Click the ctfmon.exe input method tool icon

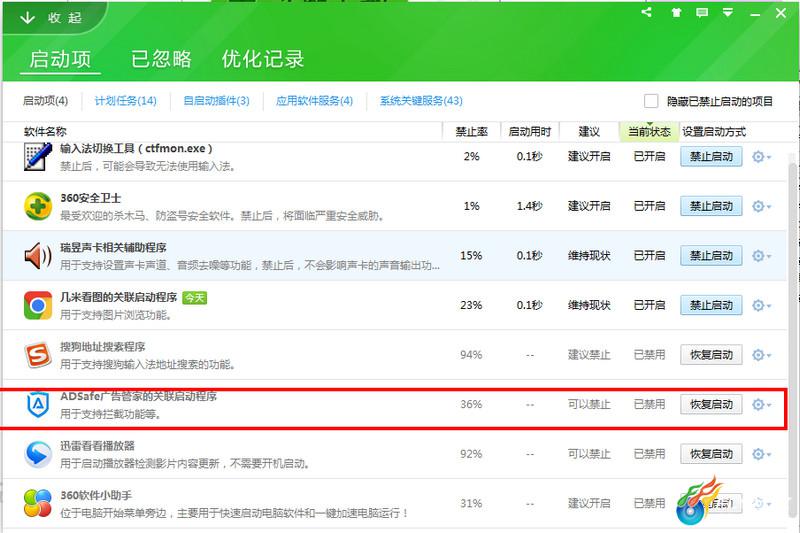tap(38, 157)
